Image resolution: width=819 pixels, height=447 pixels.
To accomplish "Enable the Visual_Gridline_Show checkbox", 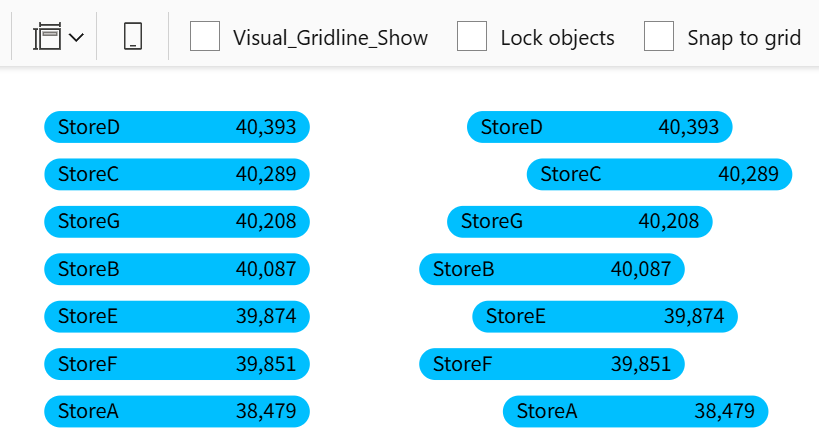I will coord(205,37).
